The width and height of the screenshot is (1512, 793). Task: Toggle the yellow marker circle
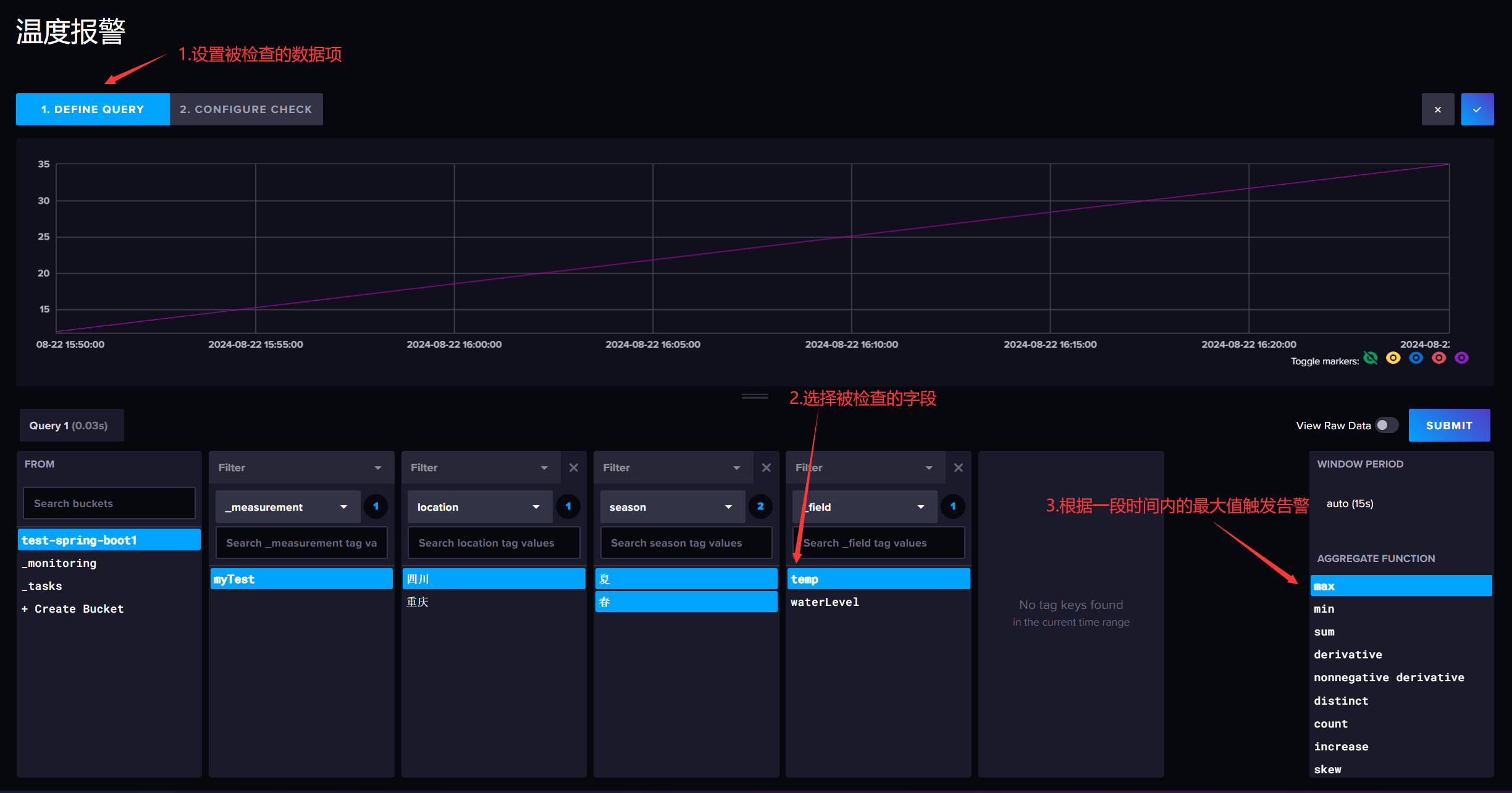click(x=1393, y=358)
